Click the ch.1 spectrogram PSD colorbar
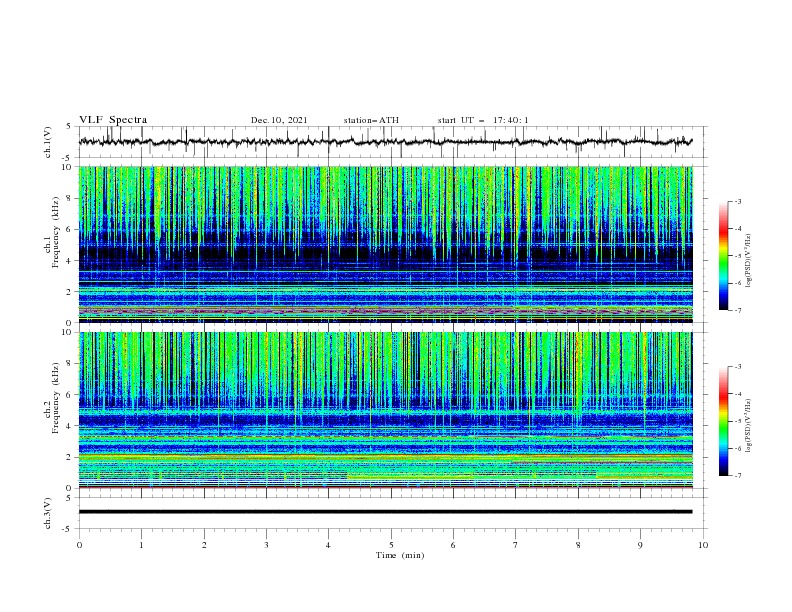Screen dimensions: 792x612 tap(723, 255)
